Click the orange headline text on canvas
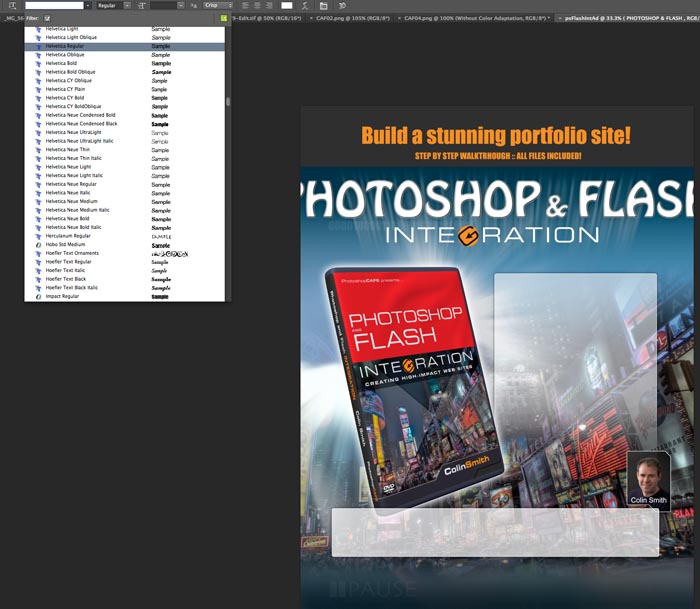 pos(496,136)
